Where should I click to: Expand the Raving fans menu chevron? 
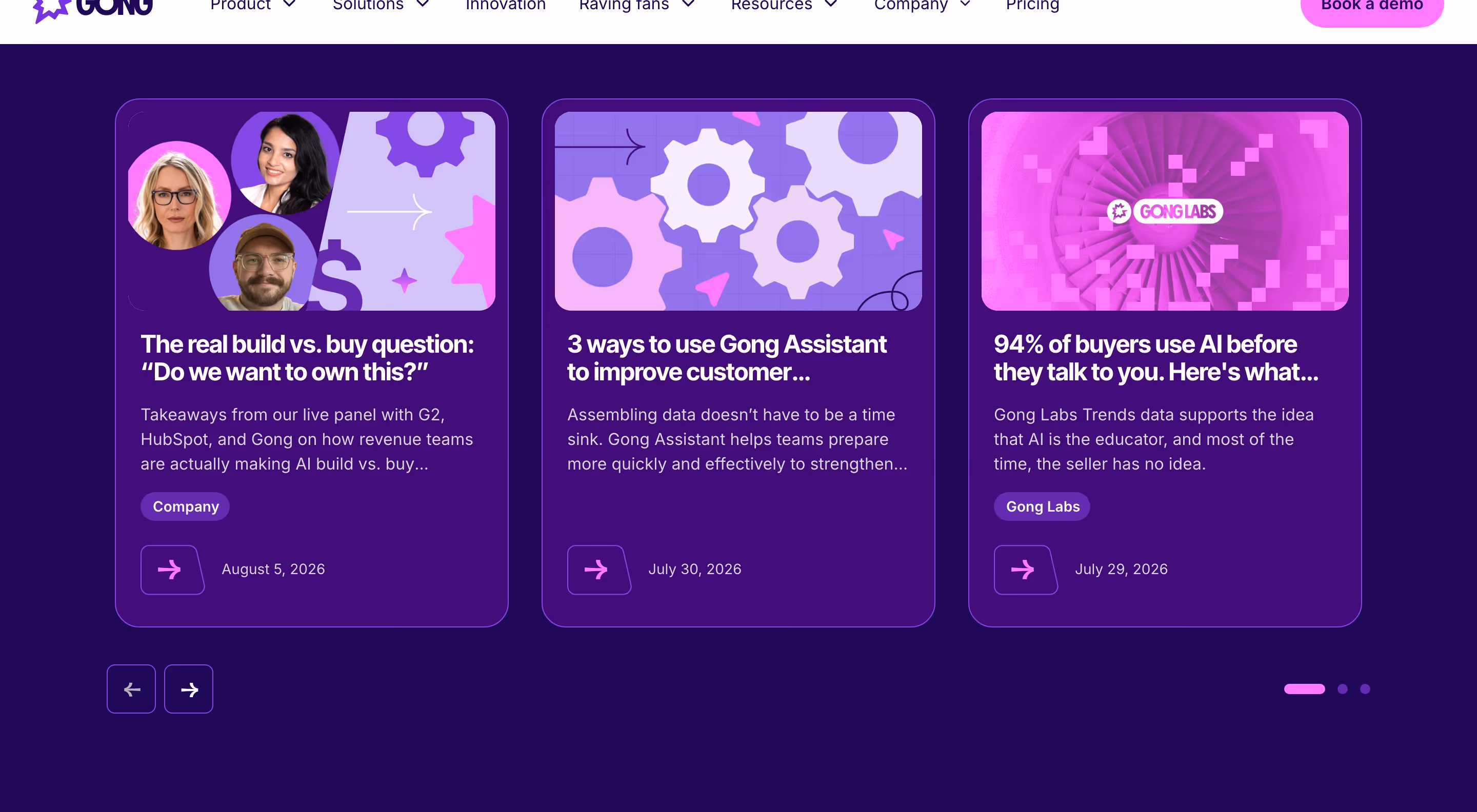pos(689,5)
